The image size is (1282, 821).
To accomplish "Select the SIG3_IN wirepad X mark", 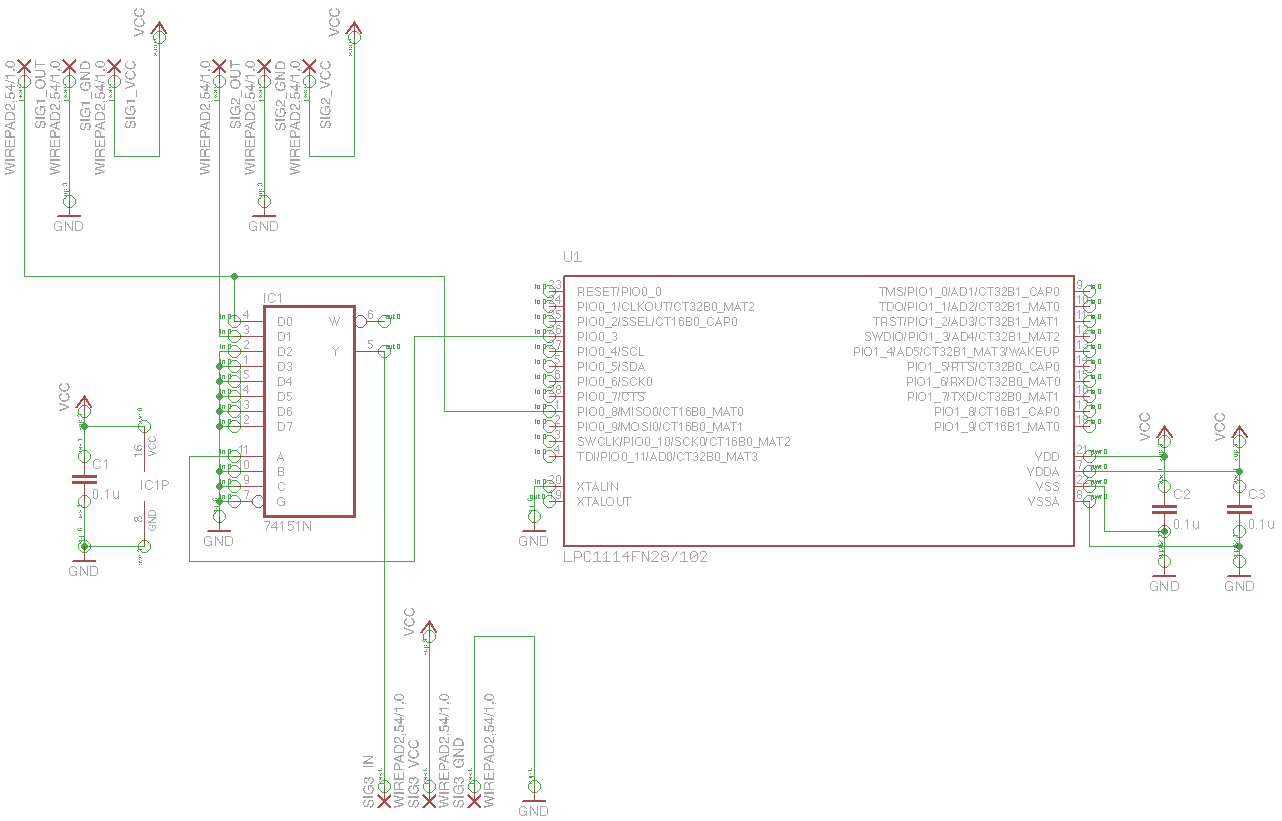I will [x=384, y=802].
